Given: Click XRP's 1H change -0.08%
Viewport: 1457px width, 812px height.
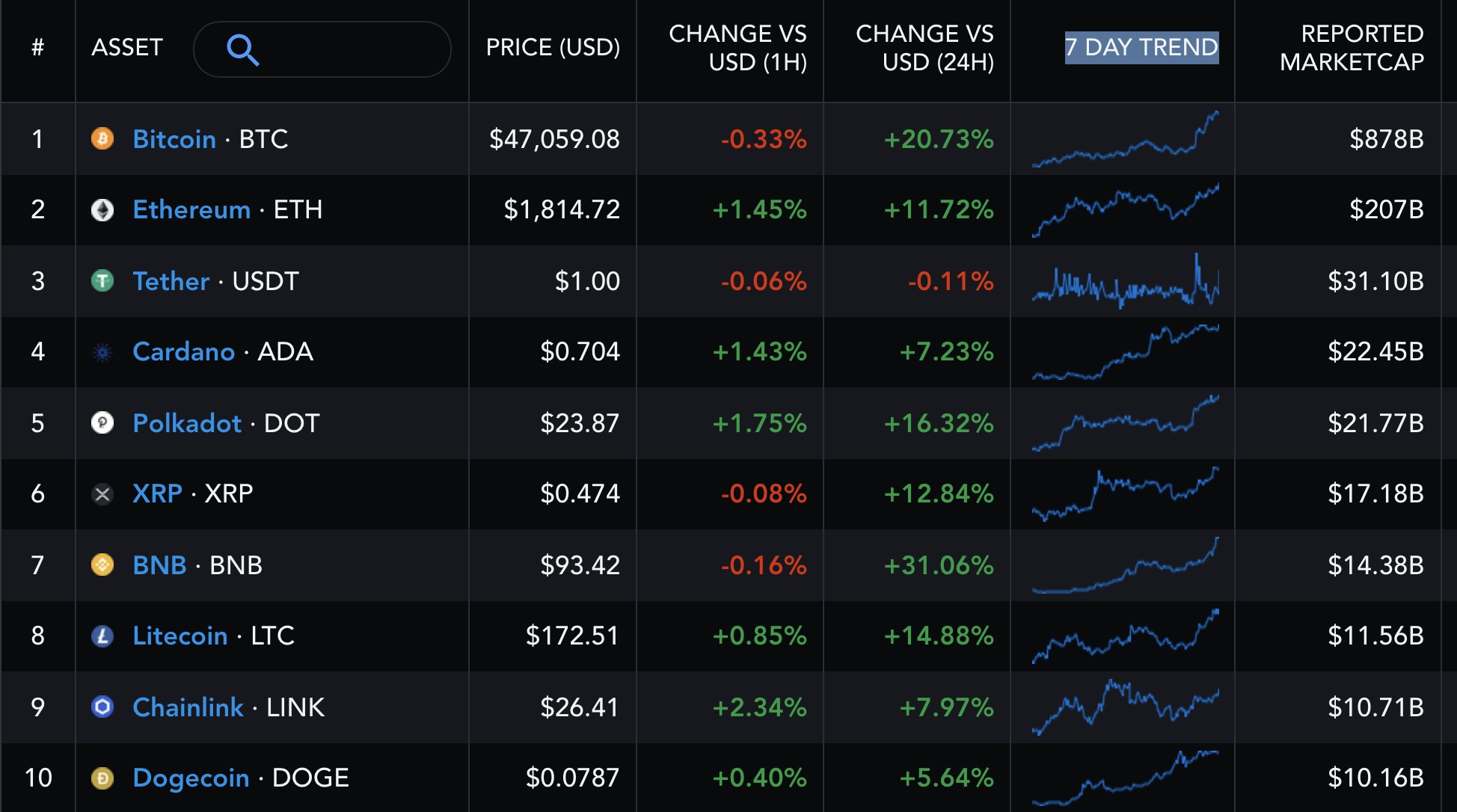Looking at the screenshot, I should pos(764,493).
